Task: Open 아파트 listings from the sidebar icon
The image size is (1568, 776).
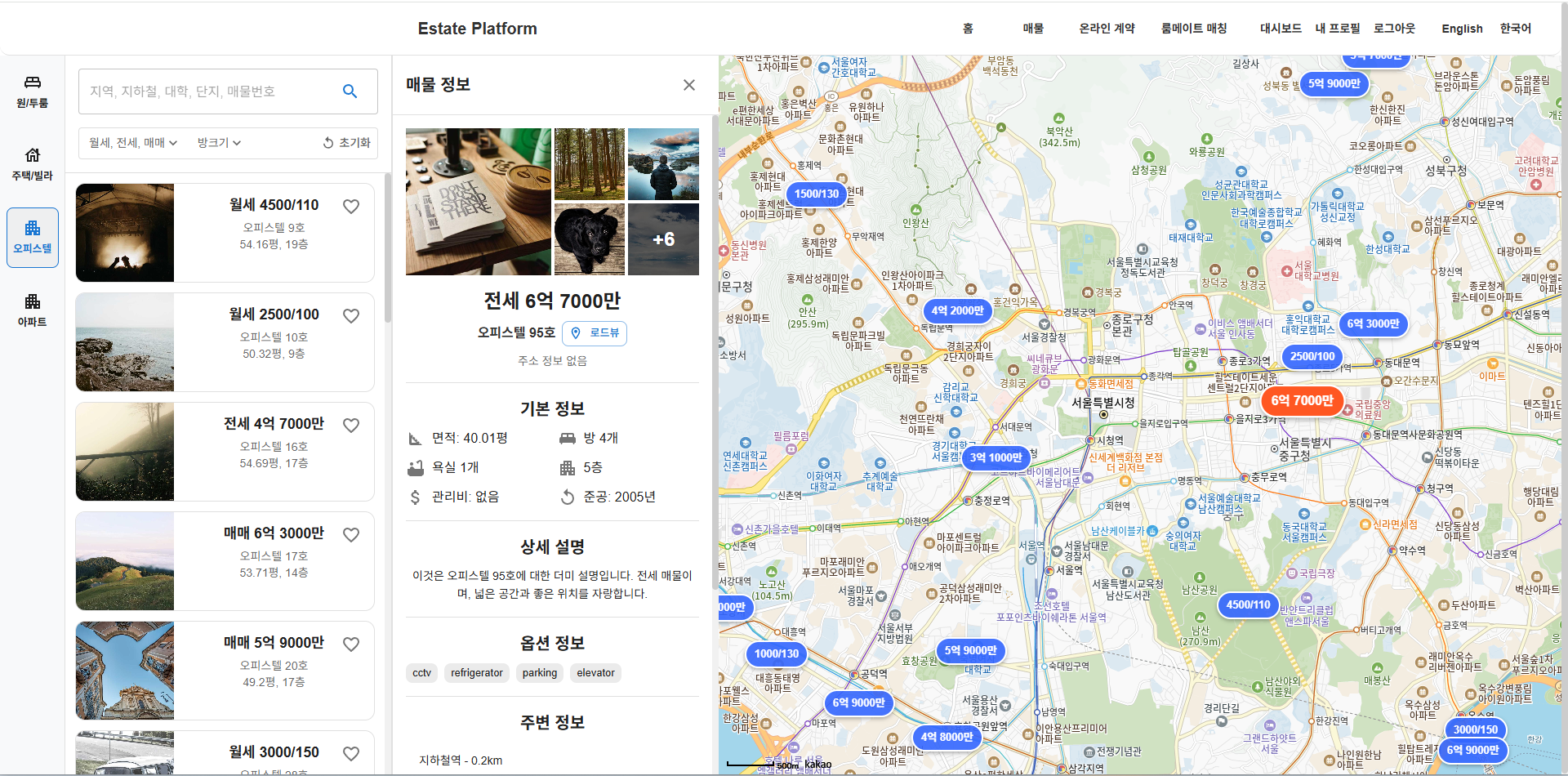Action: click(32, 308)
